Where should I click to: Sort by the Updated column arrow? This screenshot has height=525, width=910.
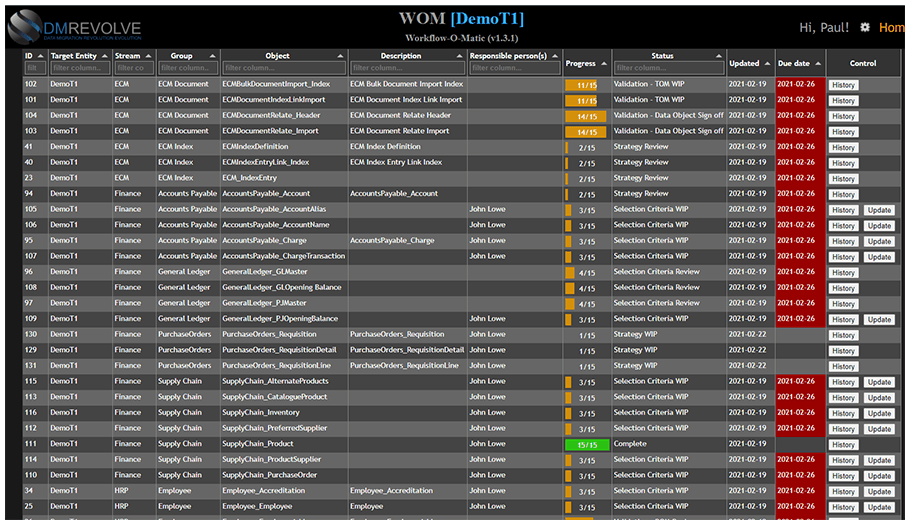(x=767, y=63)
